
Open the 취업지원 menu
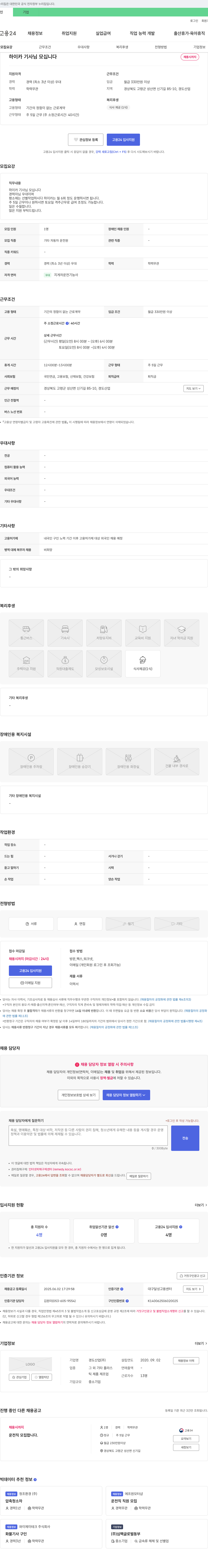[x=69, y=34]
